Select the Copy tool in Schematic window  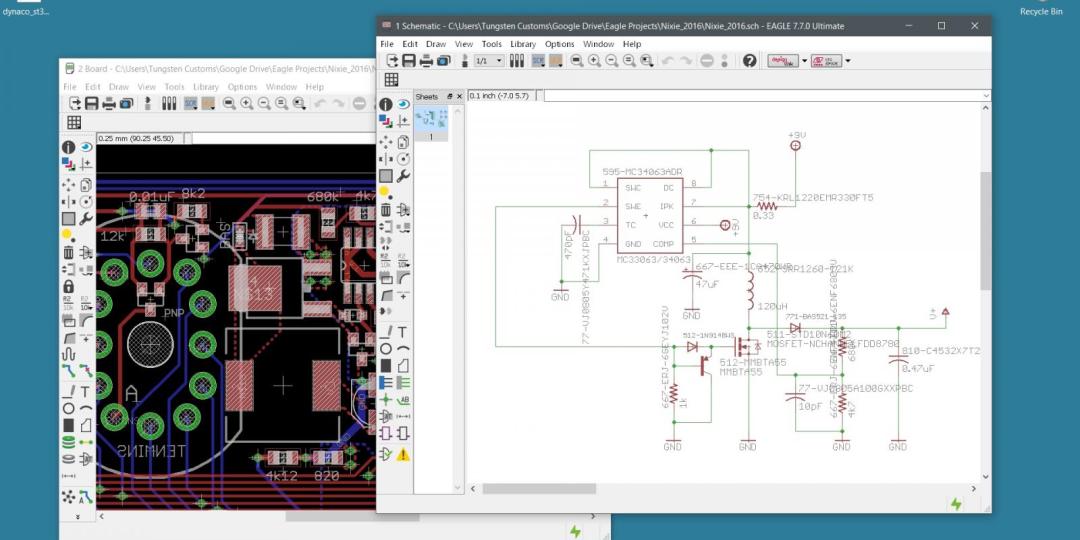(403, 142)
